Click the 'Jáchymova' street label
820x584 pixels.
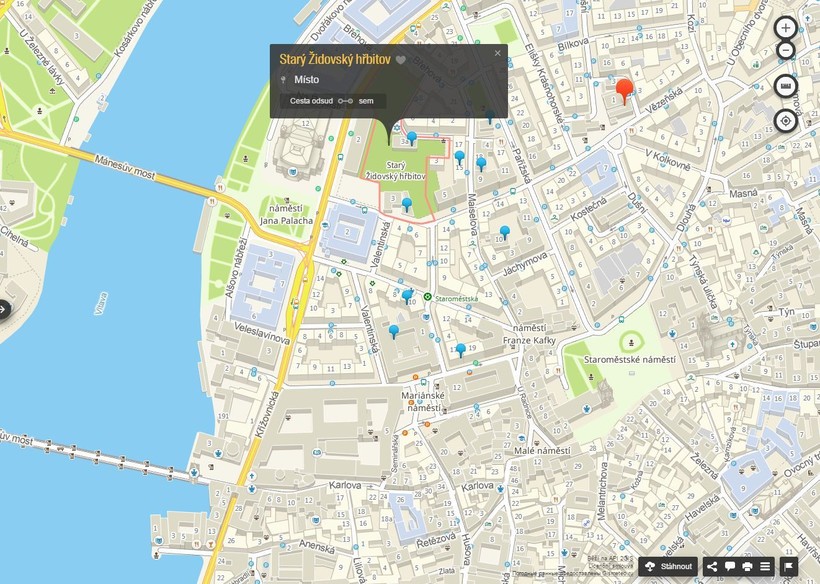pos(525,265)
